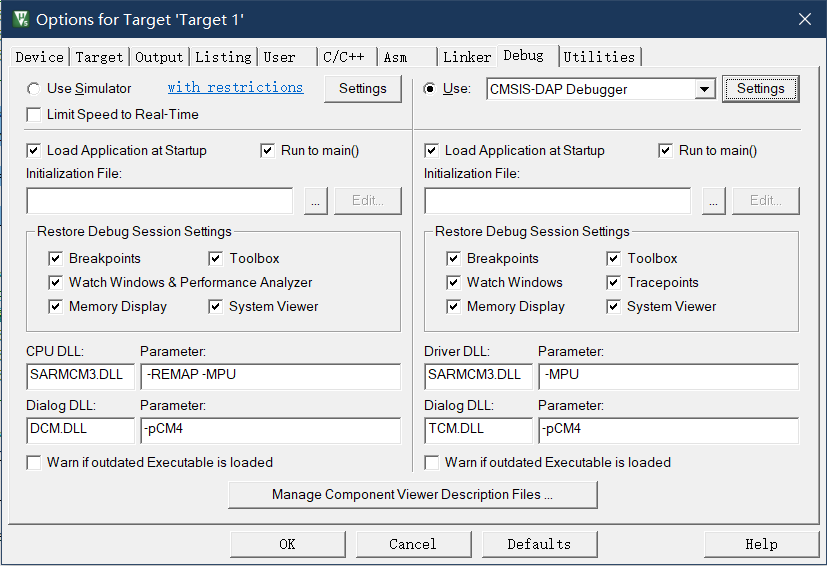Open CMSIS-DAP debugger Settings
827x566 pixels.
coord(760,89)
